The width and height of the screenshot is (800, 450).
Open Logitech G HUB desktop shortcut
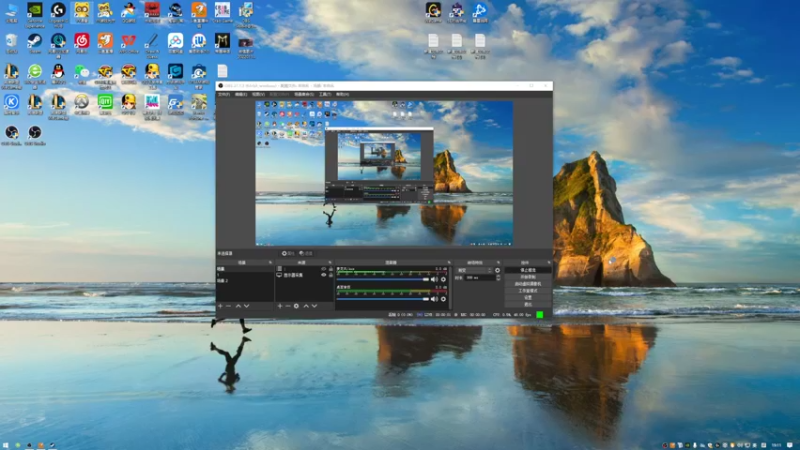pos(58,14)
